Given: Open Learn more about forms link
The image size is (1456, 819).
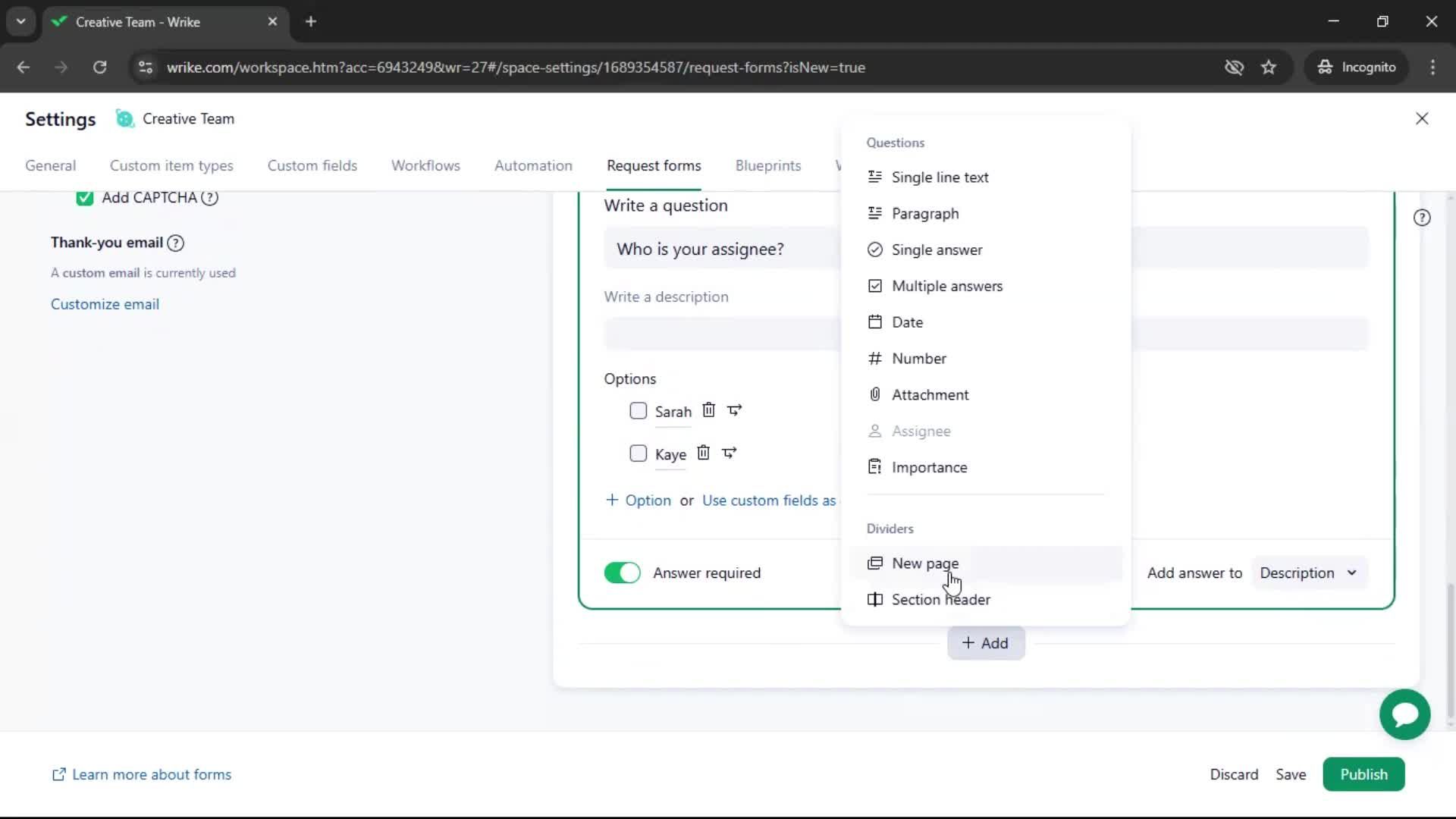Looking at the screenshot, I should point(141,774).
